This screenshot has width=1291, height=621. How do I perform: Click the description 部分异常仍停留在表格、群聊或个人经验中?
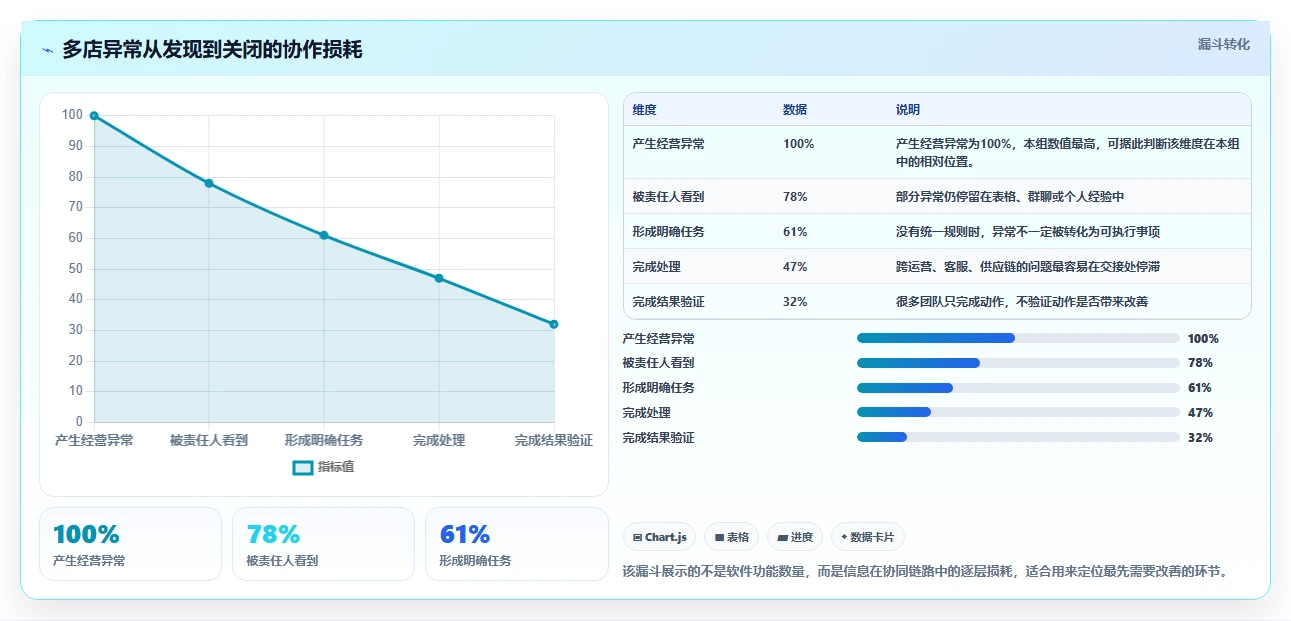tap(1010, 197)
